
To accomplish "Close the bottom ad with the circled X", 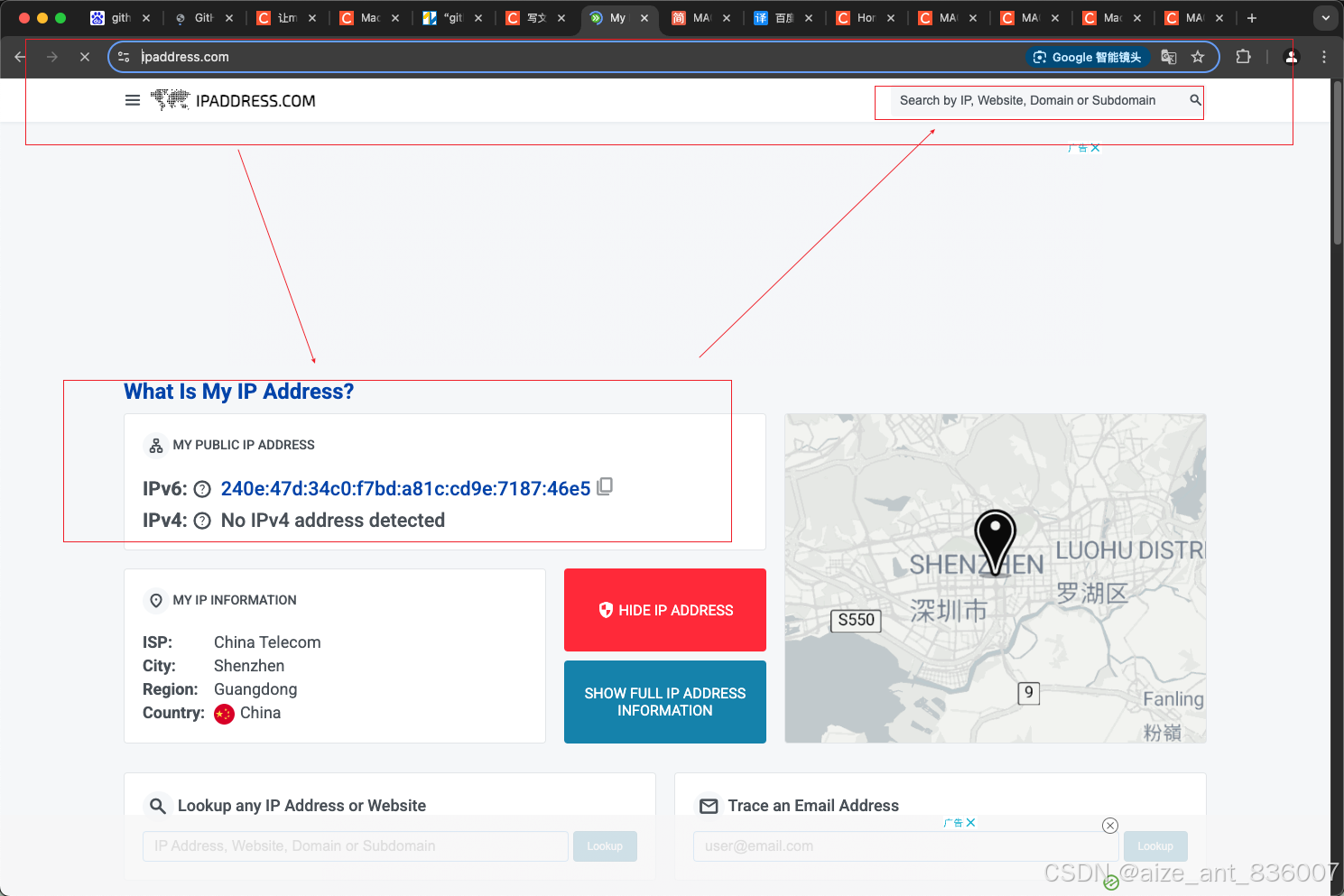I will click(1110, 826).
